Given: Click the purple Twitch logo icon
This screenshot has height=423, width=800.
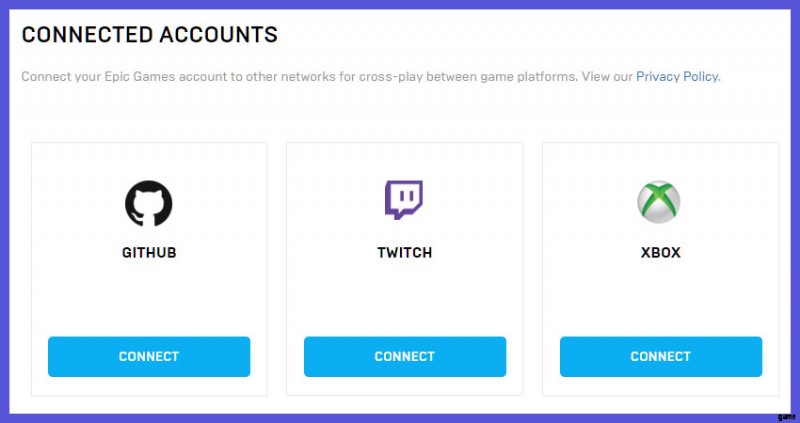Looking at the screenshot, I should click(x=404, y=200).
